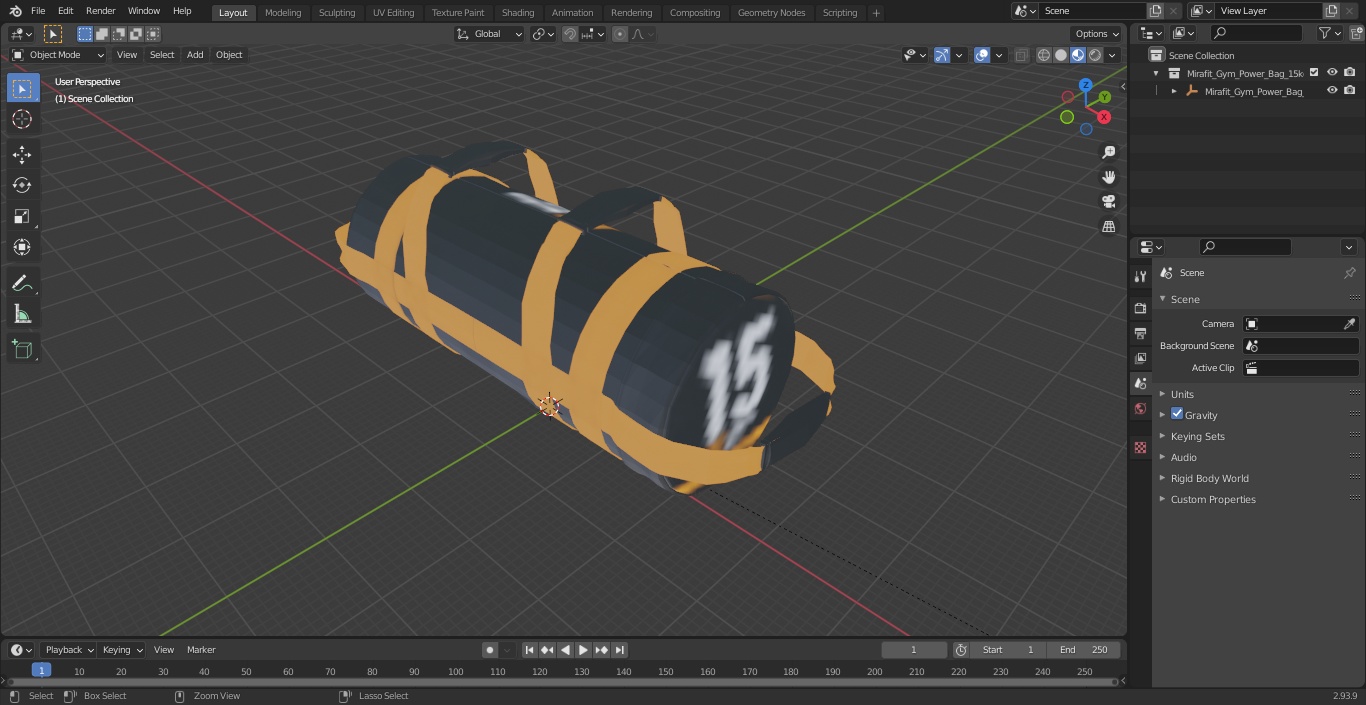
Task: Open the Tool properties tab
Action: (x=1140, y=276)
